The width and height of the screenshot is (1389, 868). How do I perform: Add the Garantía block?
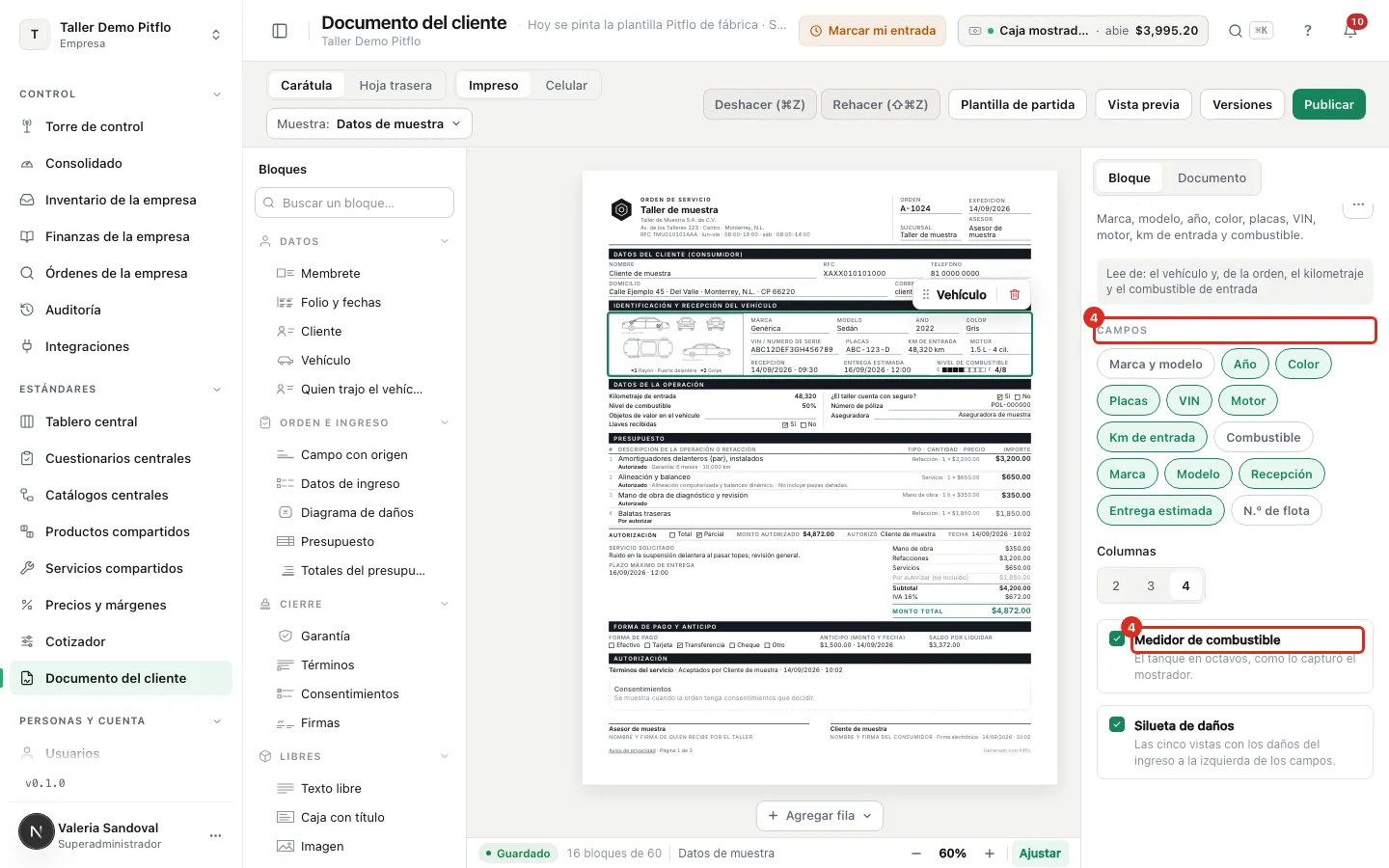pyautogui.click(x=354, y=636)
